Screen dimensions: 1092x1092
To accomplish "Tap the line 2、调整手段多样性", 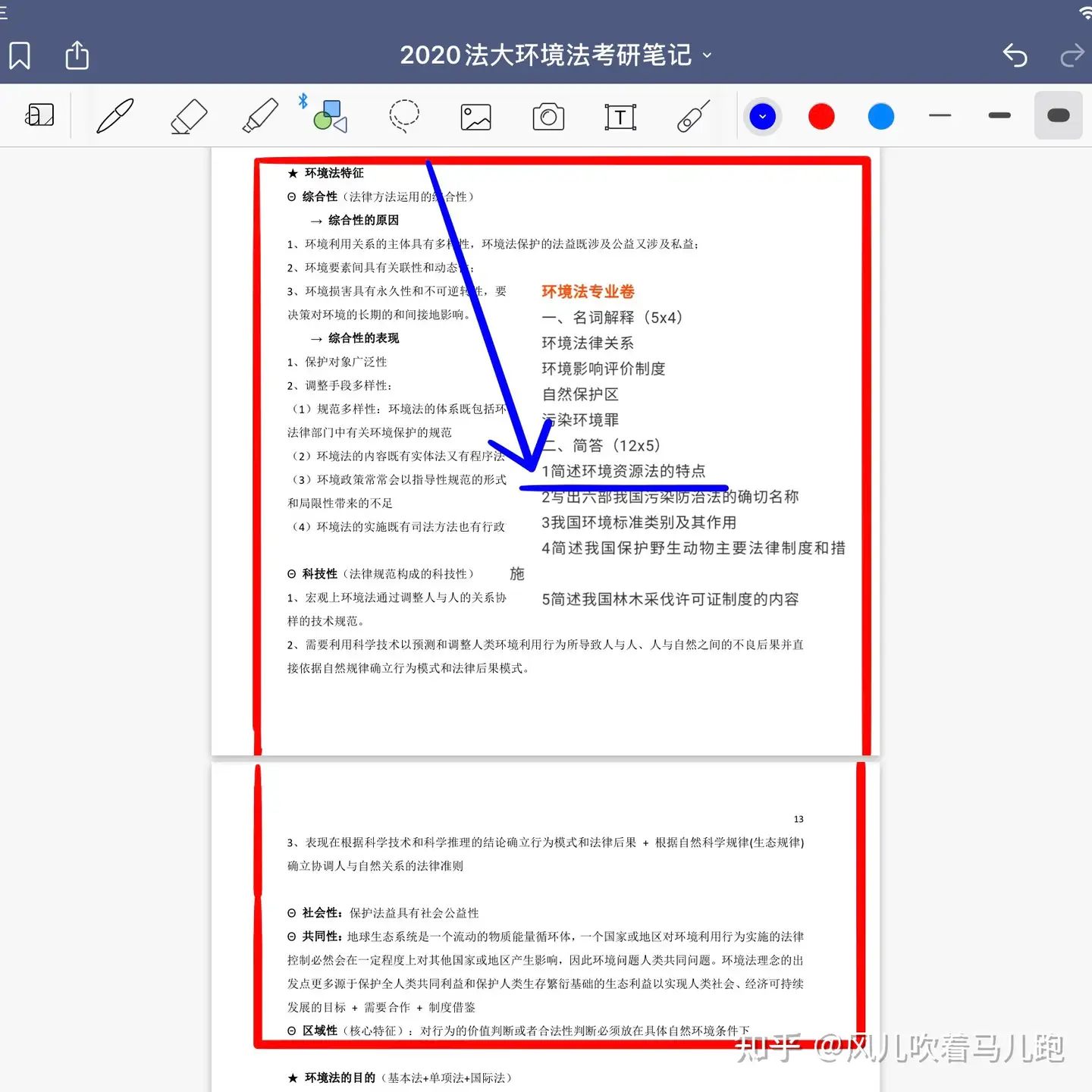I will 339,385.
